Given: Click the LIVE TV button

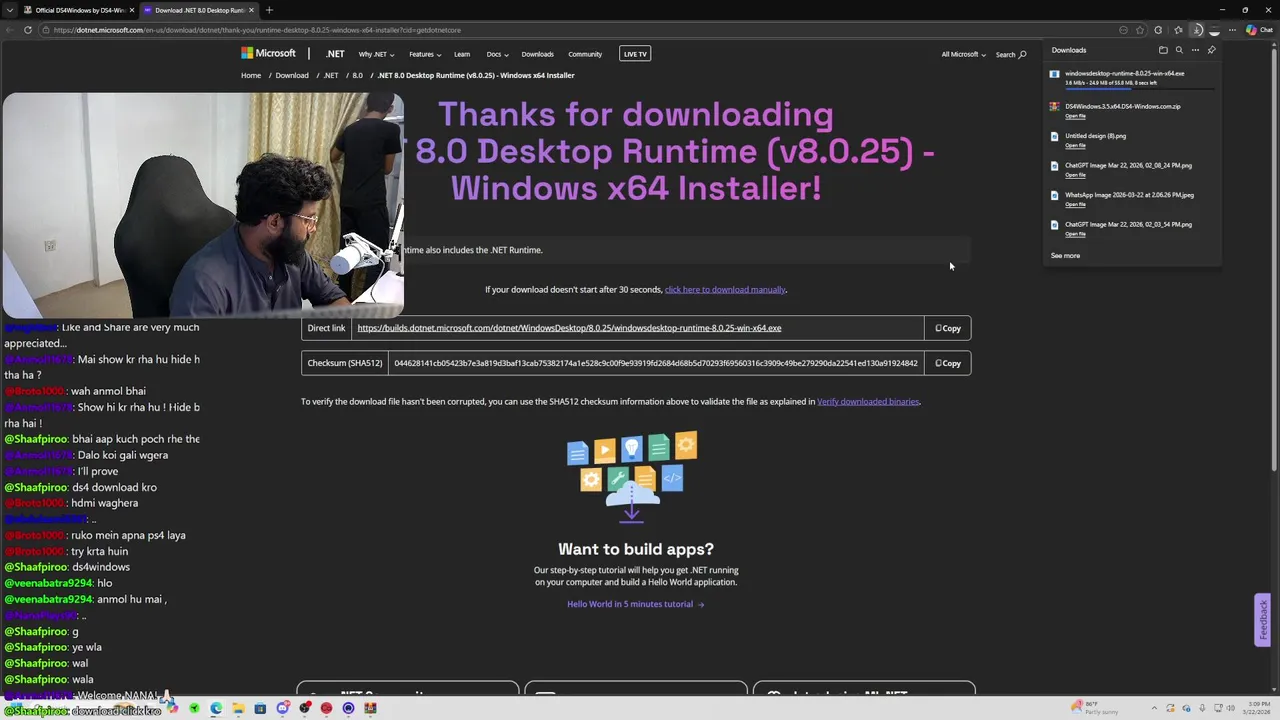Looking at the screenshot, I should [x=635, y=54].
